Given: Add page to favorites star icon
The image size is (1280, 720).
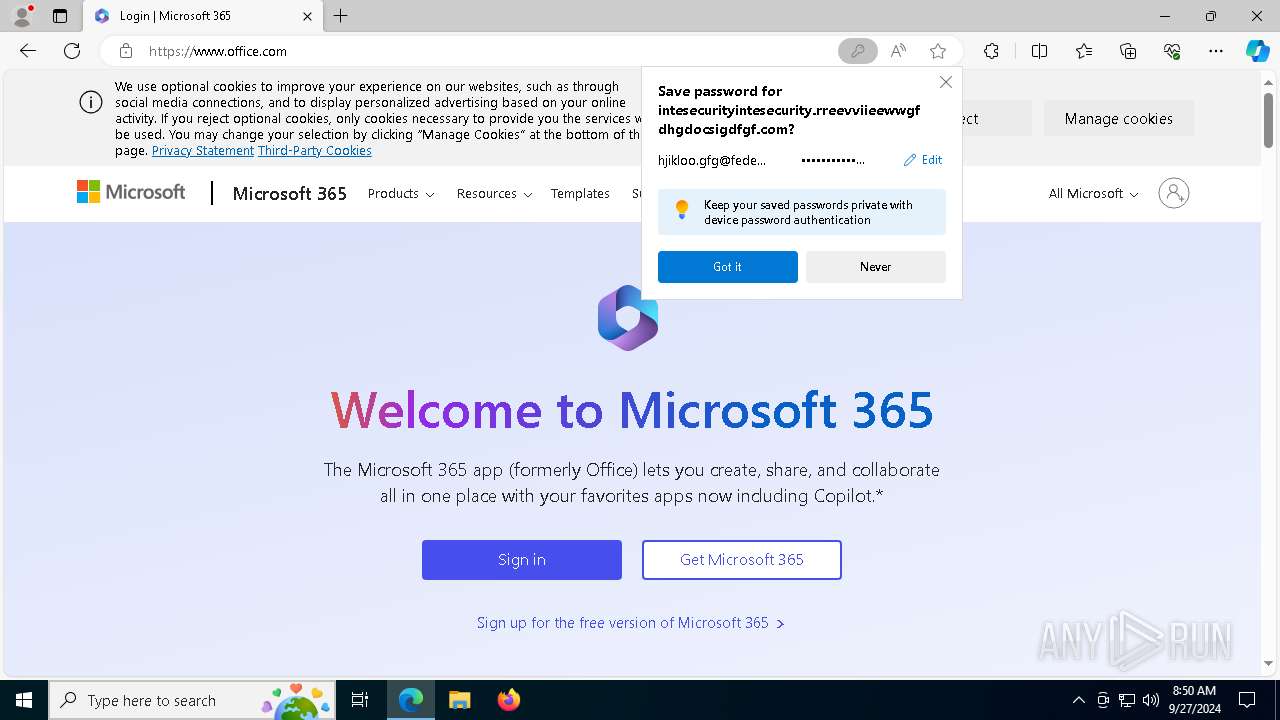Looking at the screenshot, I should click(x=938, y=51).
